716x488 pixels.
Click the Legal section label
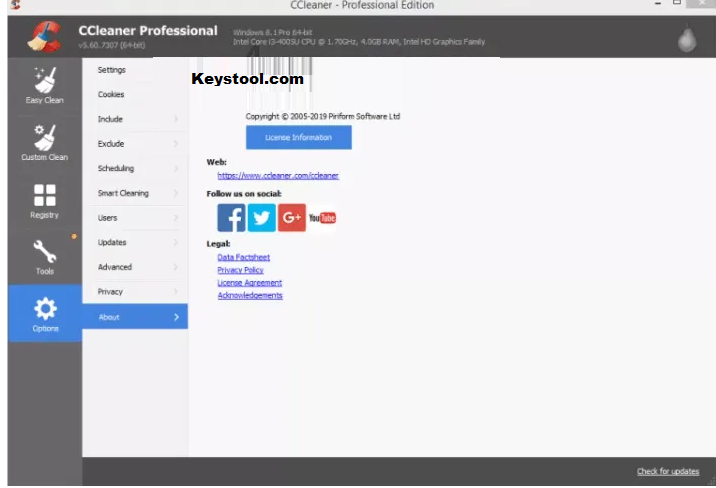(218, 244)
